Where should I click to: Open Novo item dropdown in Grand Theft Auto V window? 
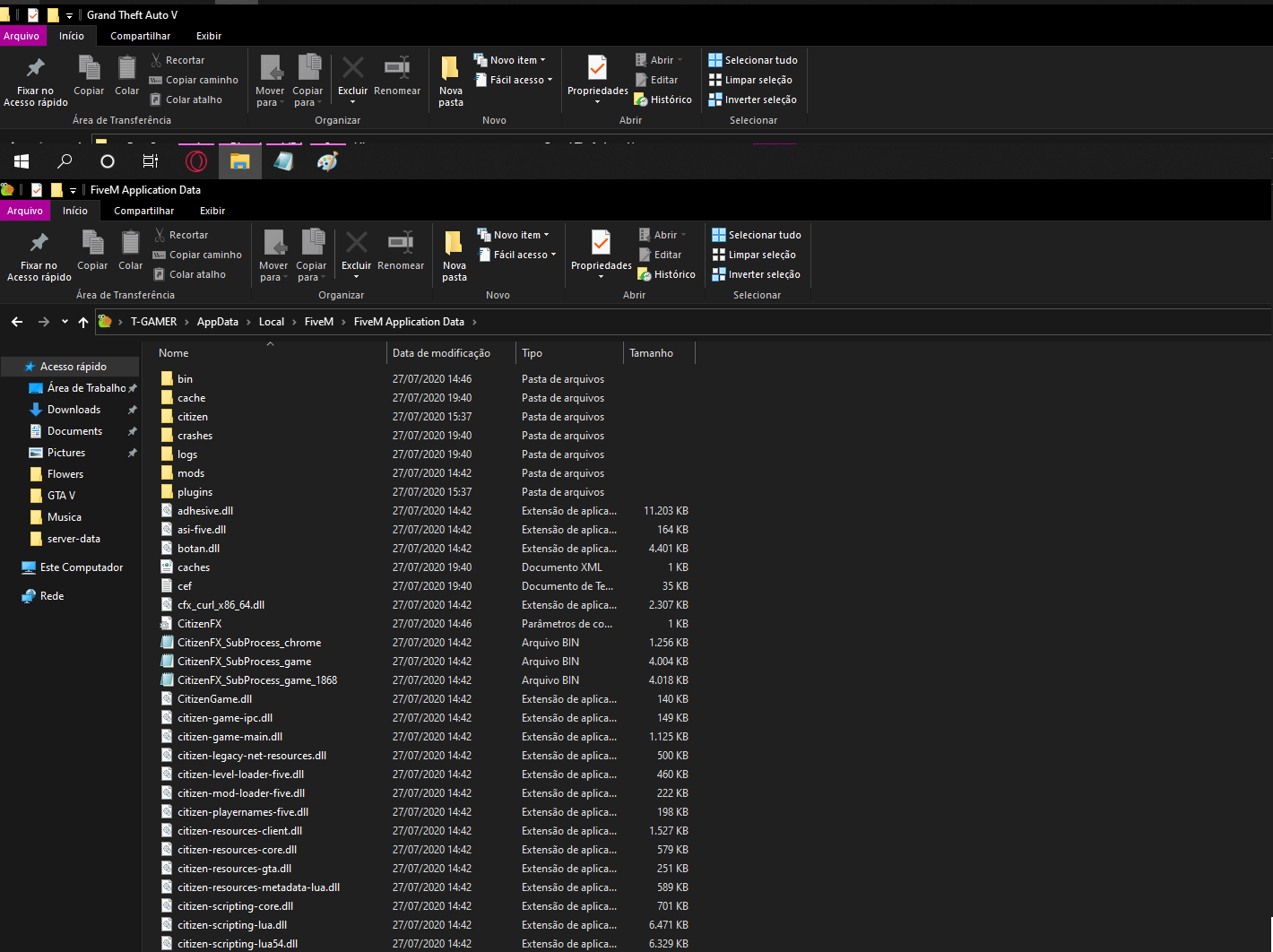(x=509, y=60)
